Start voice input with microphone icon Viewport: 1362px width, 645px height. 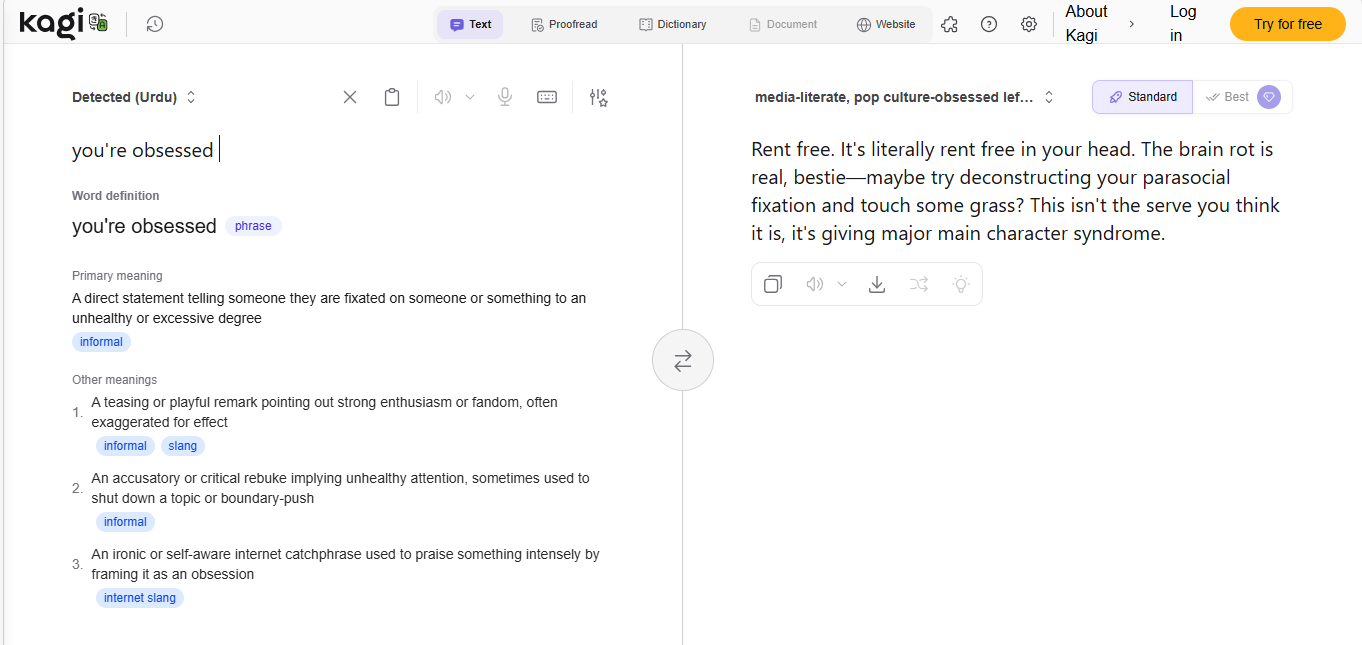pyautogui.click(x=506, y=97)
